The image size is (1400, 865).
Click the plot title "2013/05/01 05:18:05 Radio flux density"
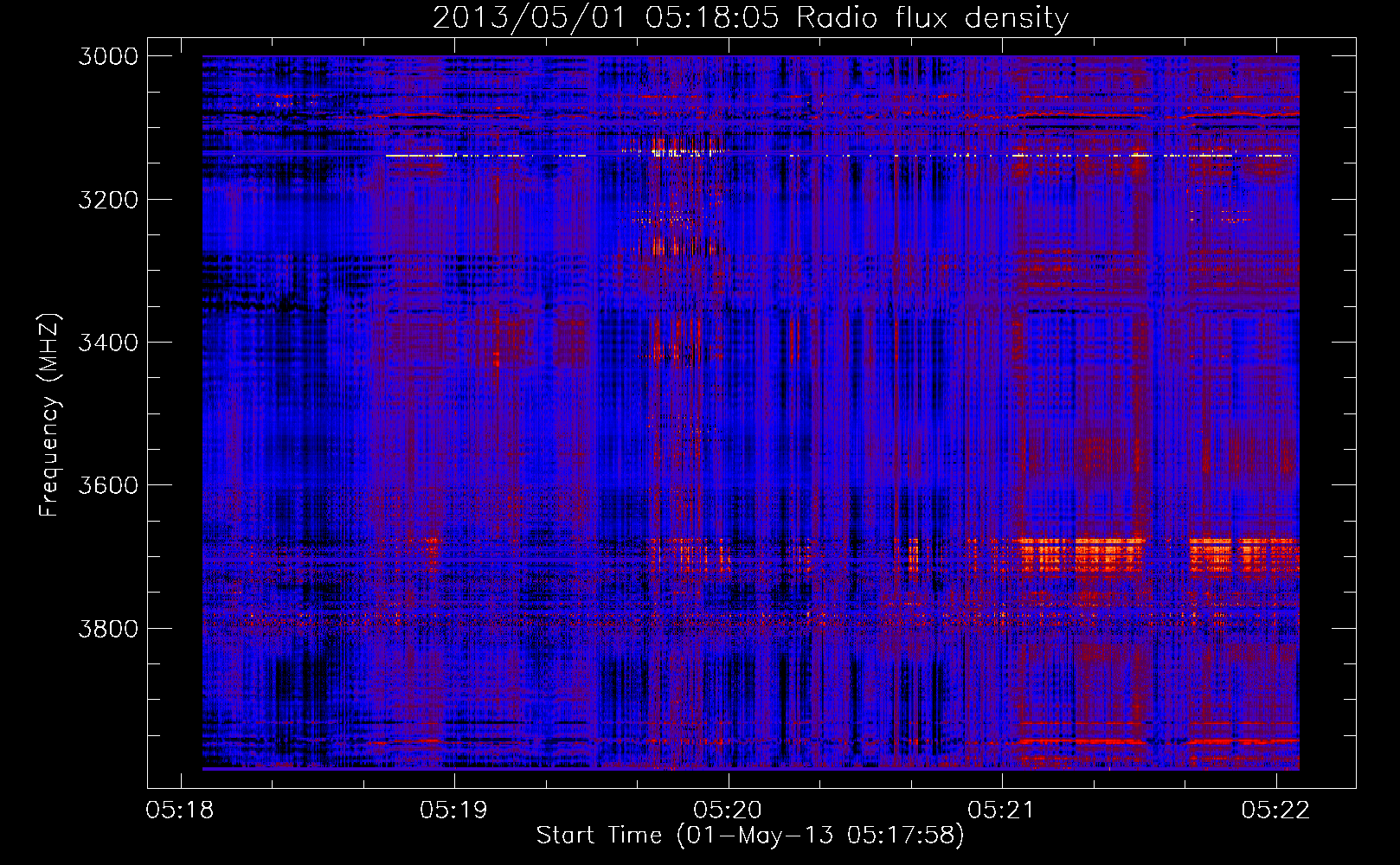coord(750,18)
